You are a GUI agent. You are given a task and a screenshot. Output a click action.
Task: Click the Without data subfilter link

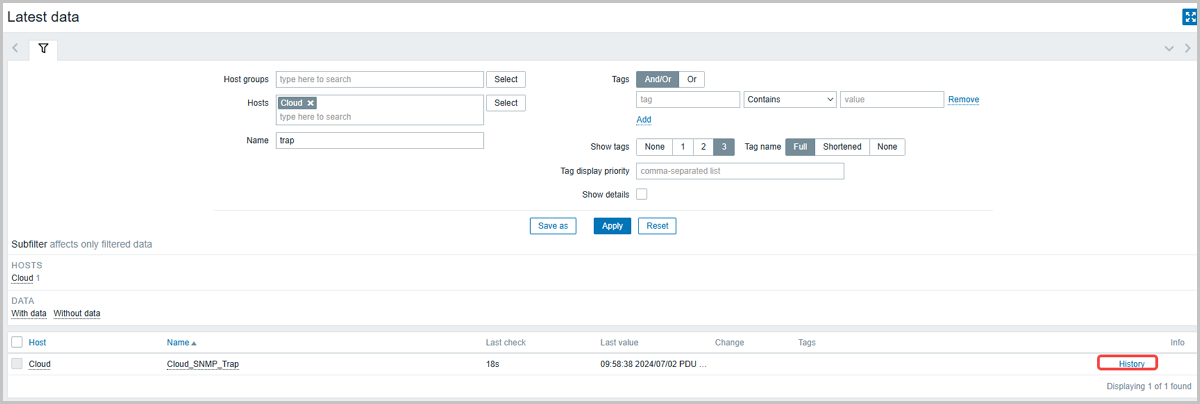click(x=77, y=313)
